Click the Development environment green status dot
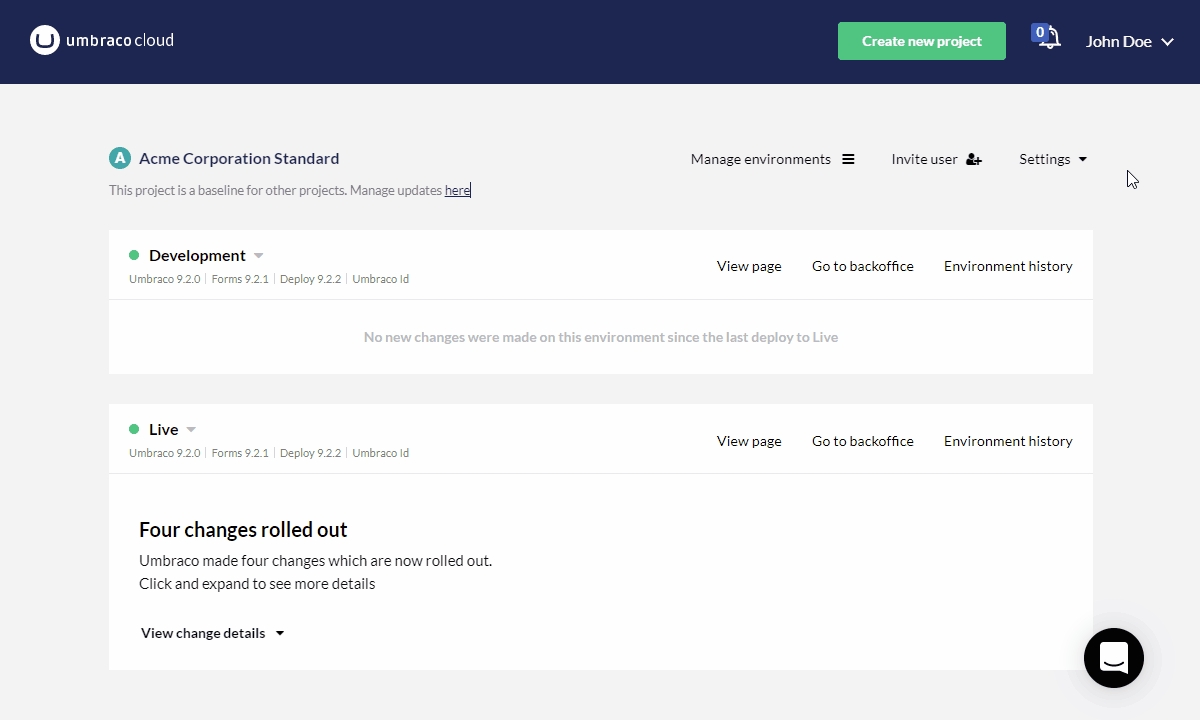 coord(134,255)
